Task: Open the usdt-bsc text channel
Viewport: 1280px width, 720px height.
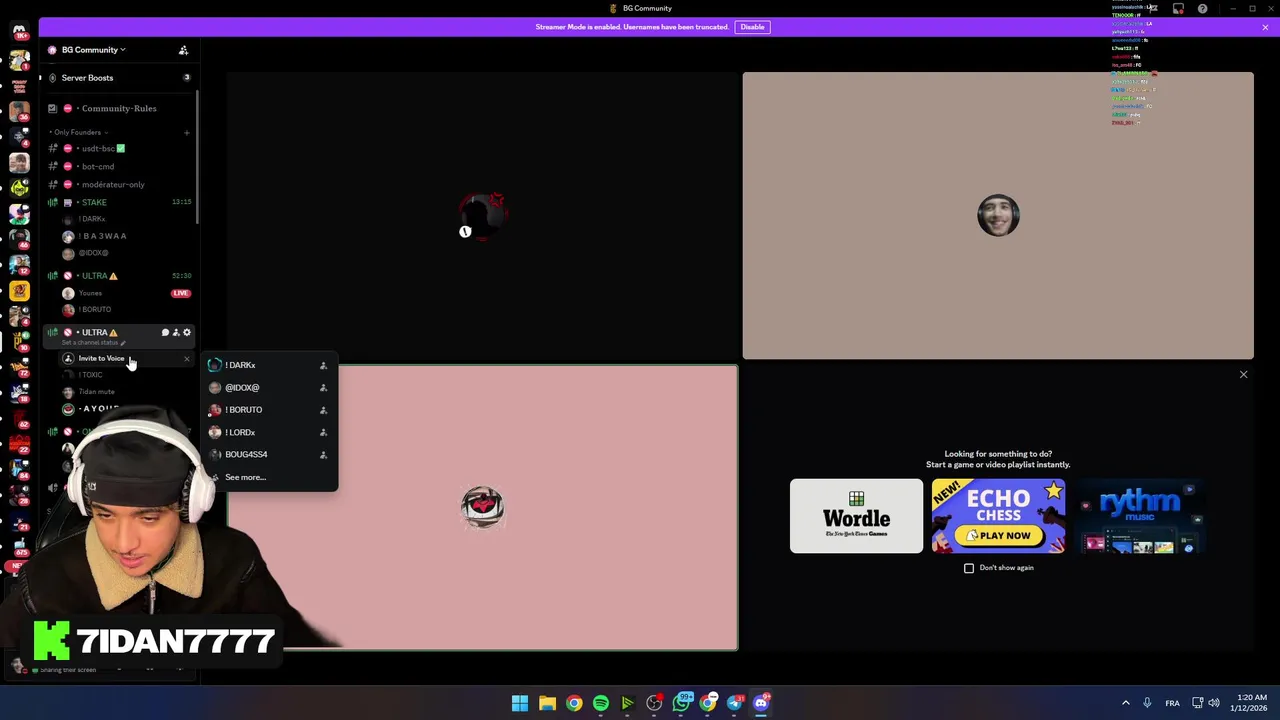Action: tap(120, 148)
